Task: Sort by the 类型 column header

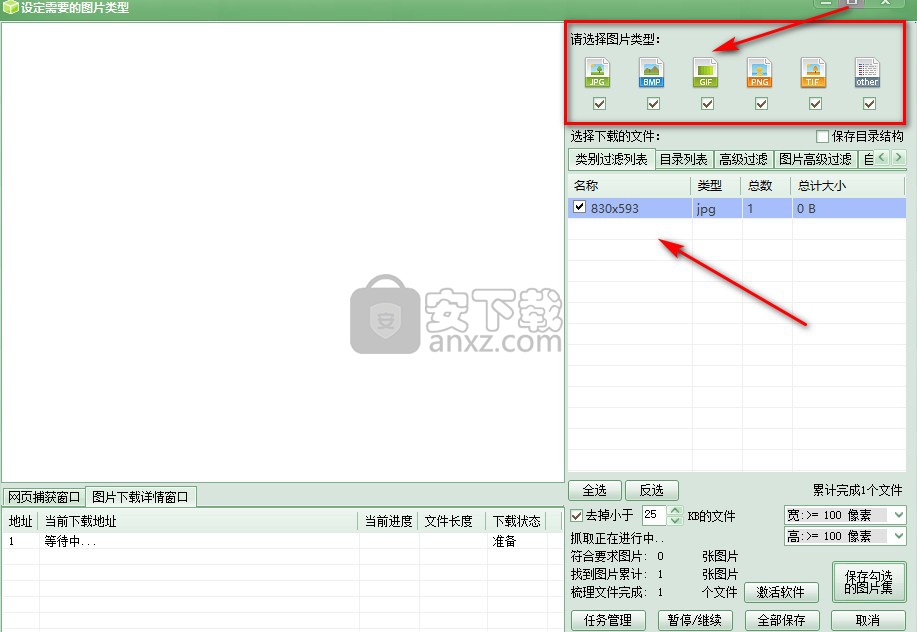Action: 716,186
